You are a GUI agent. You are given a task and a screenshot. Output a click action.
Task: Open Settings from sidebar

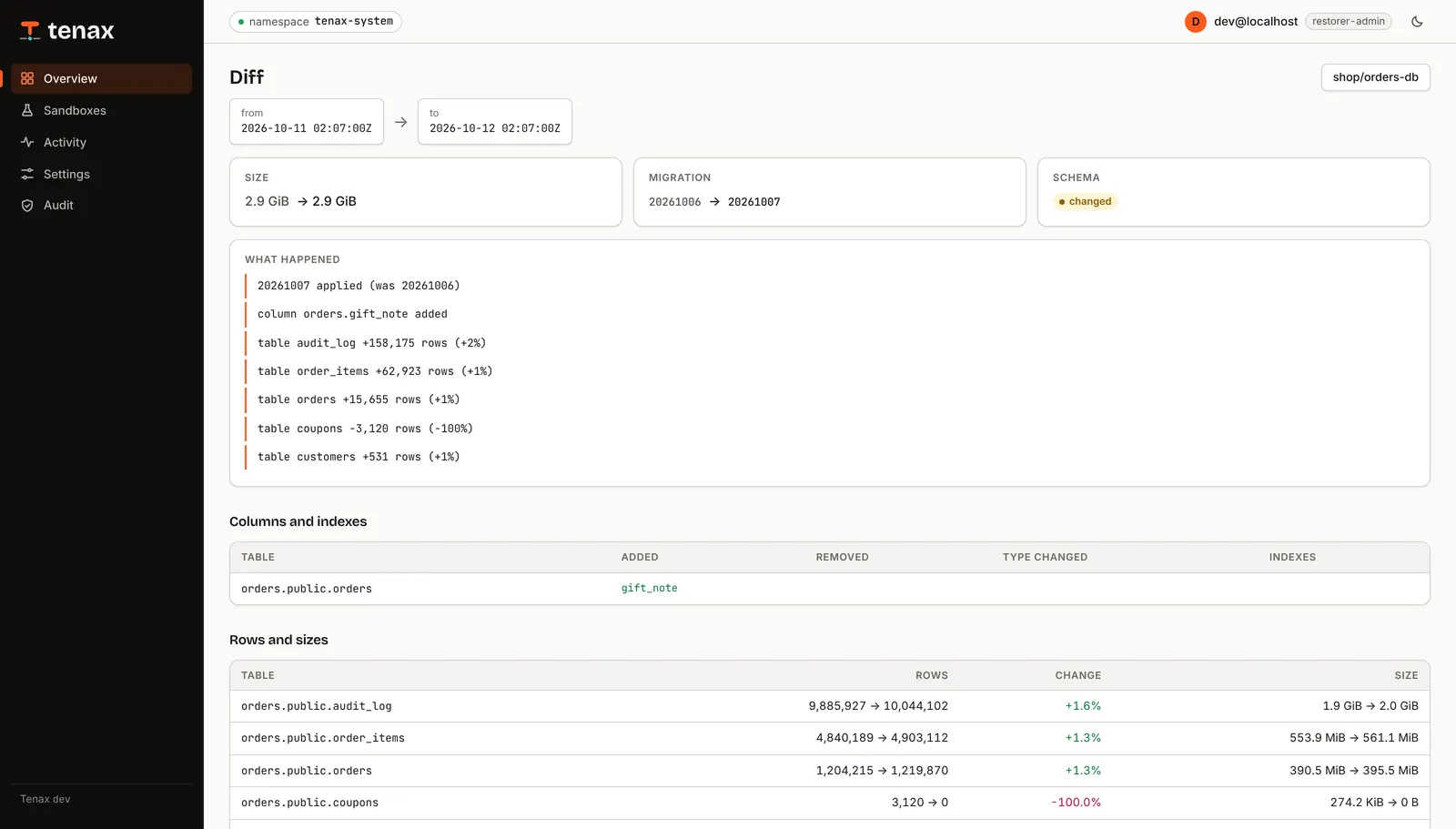tap(101, 174)
